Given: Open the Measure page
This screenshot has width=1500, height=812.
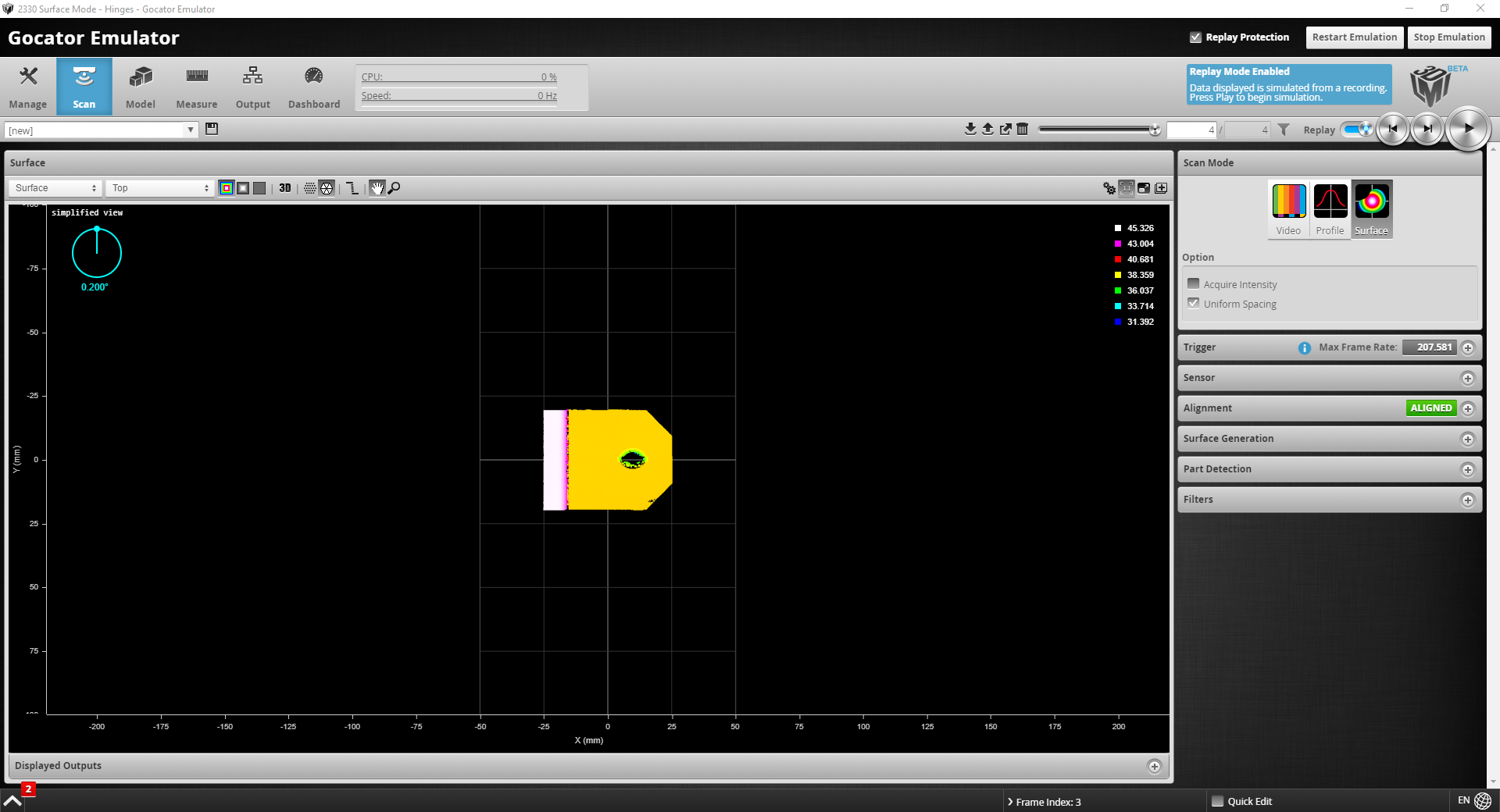Looking at the screenshot, I should (x=197, y=87).
